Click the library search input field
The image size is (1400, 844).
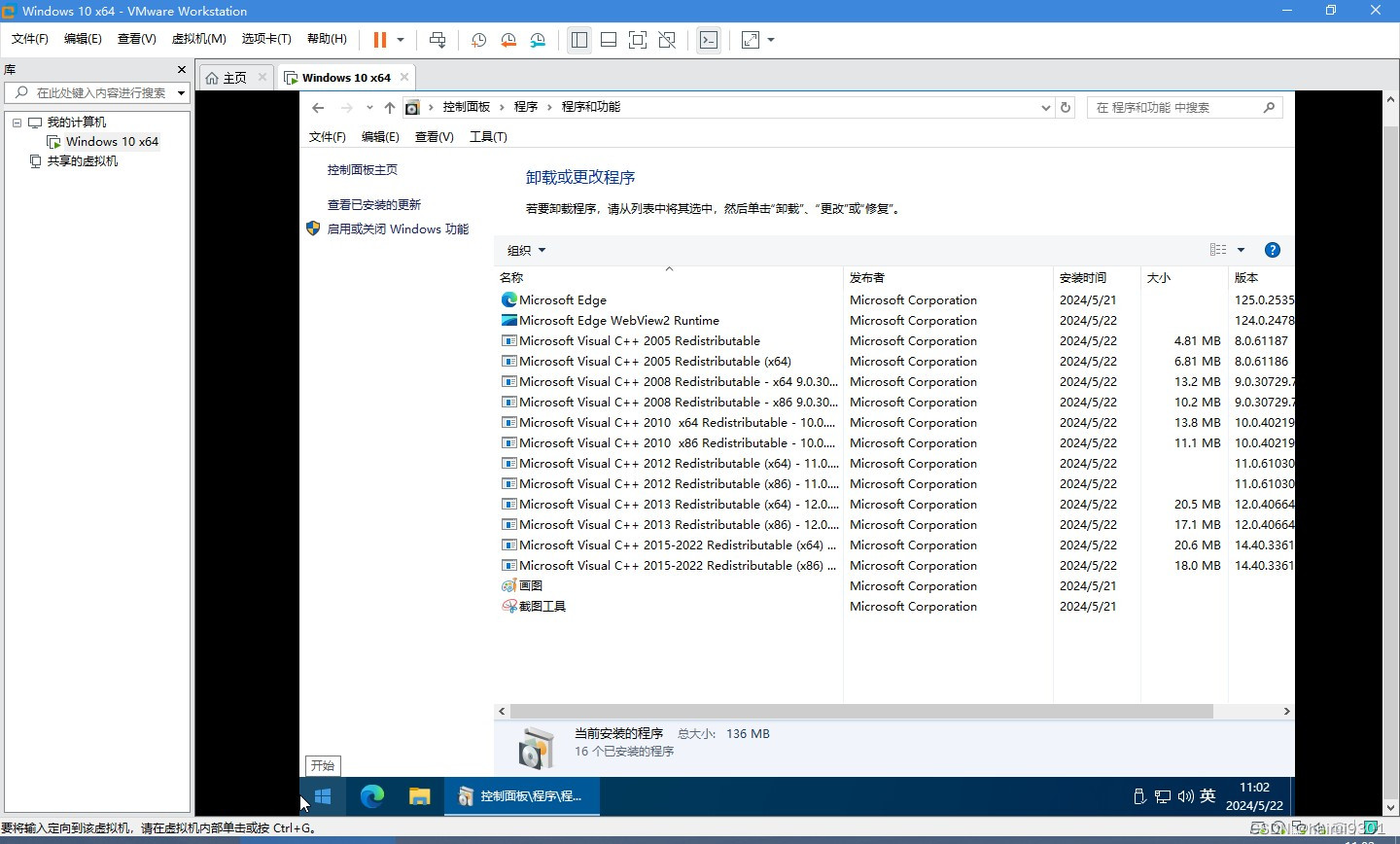click(95, 92)
